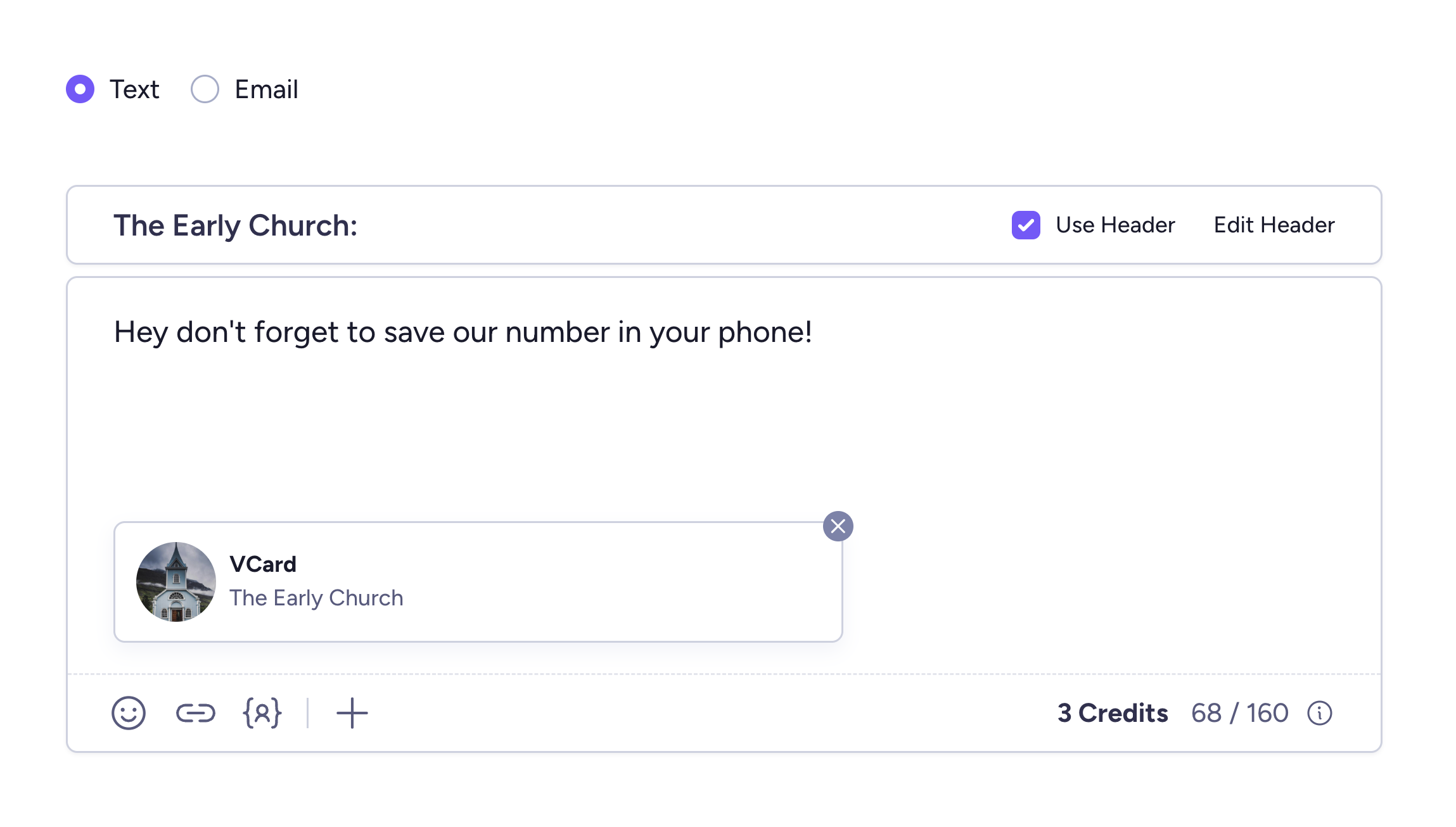The width and height of the screenshot is (1456, 827).
Task: Uncheck the Use Header checkbox
Action: pyautogui.click(x=1026, y=225)
